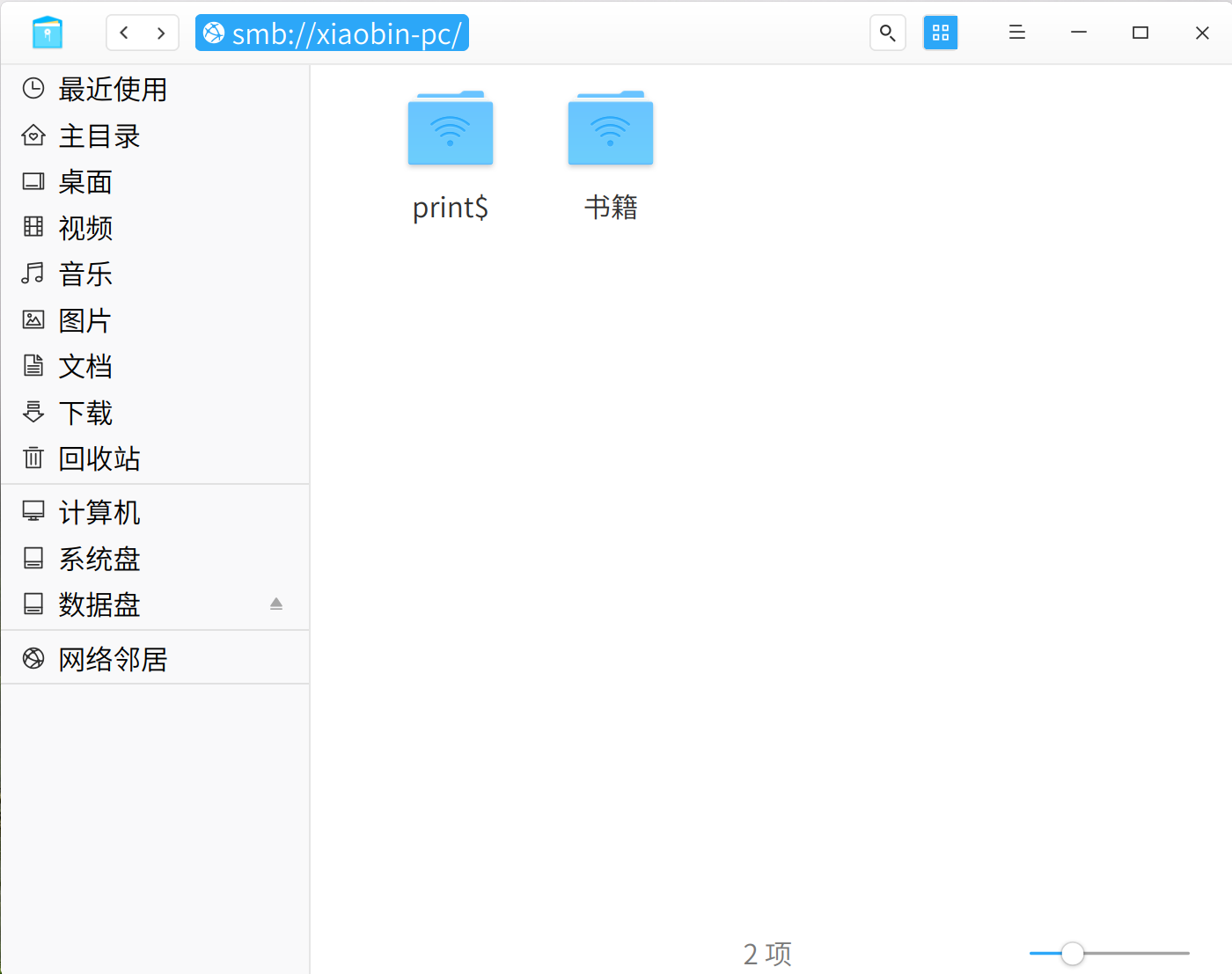Open 系统盘 system disk

click(x=155, y=559)
